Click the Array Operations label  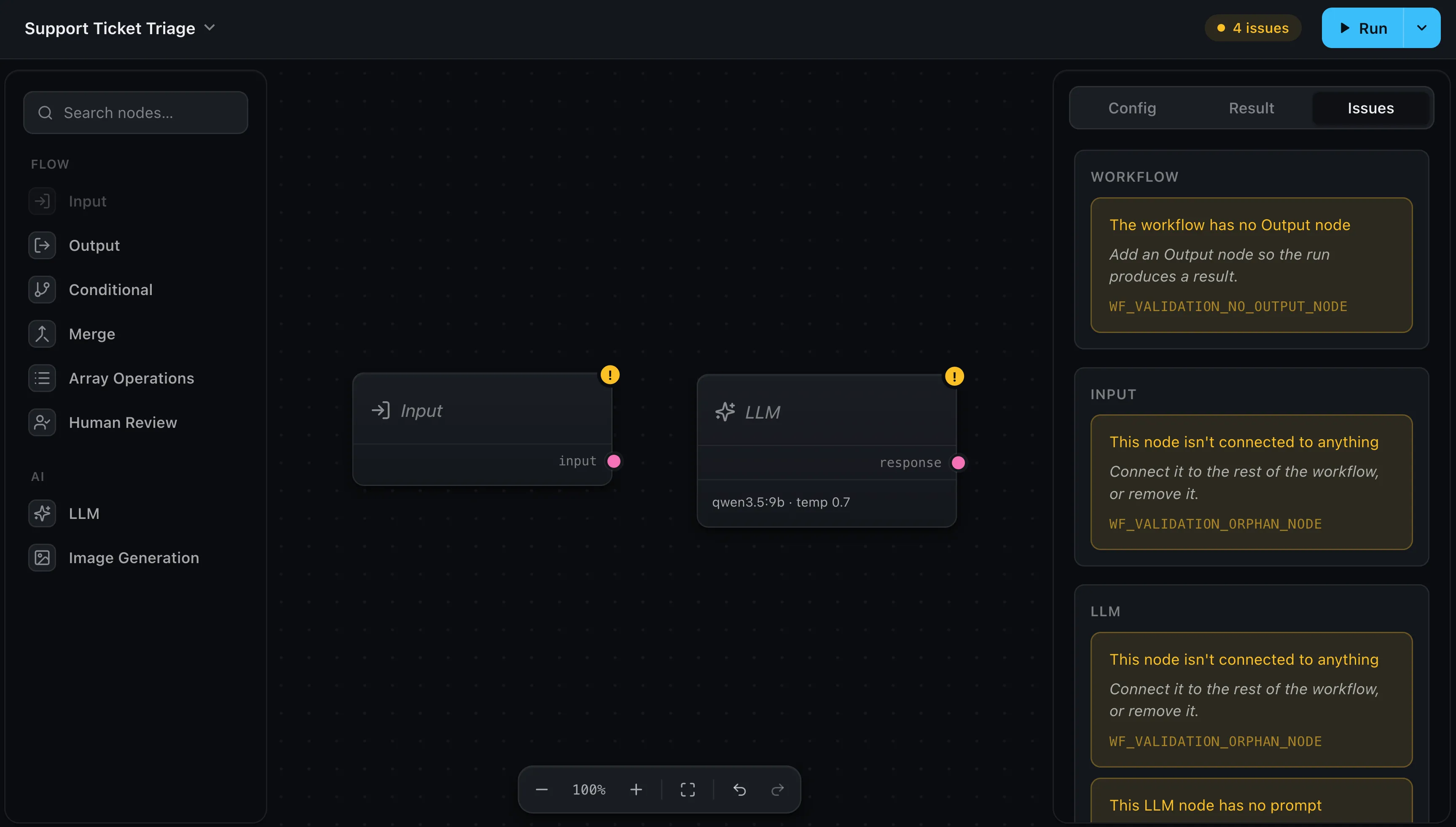pyautogui.click(x=132, y=378)
